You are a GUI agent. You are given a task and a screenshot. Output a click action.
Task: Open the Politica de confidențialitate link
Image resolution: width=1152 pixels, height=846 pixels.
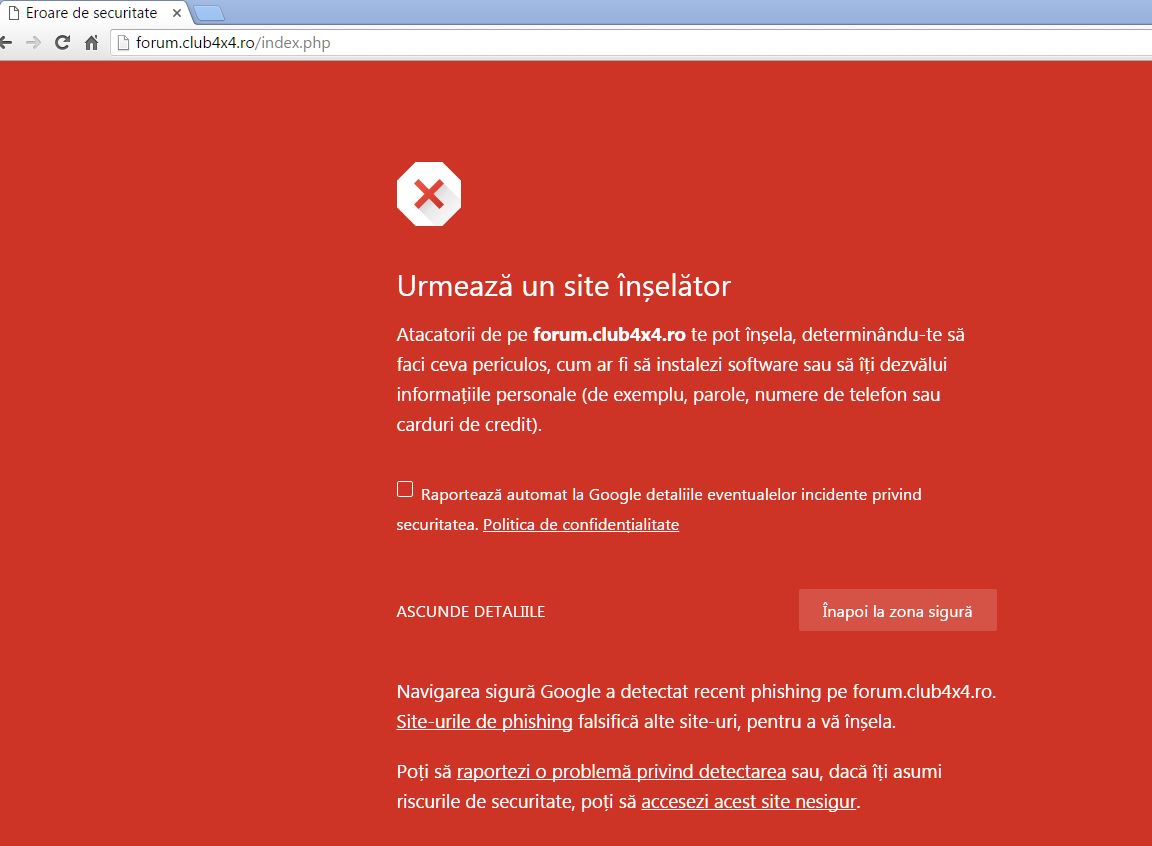point(580,525)
